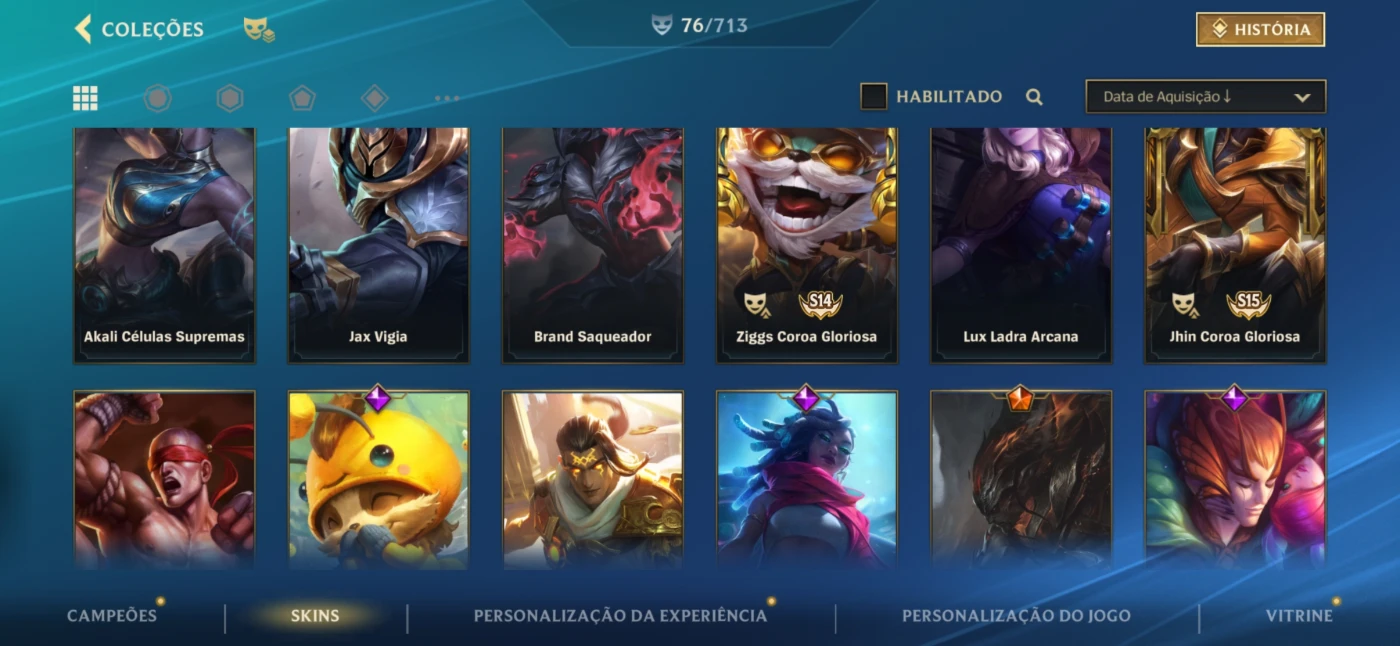
Task: Expand the sort dropdown chevron arrow
Action: [1302, 98]
